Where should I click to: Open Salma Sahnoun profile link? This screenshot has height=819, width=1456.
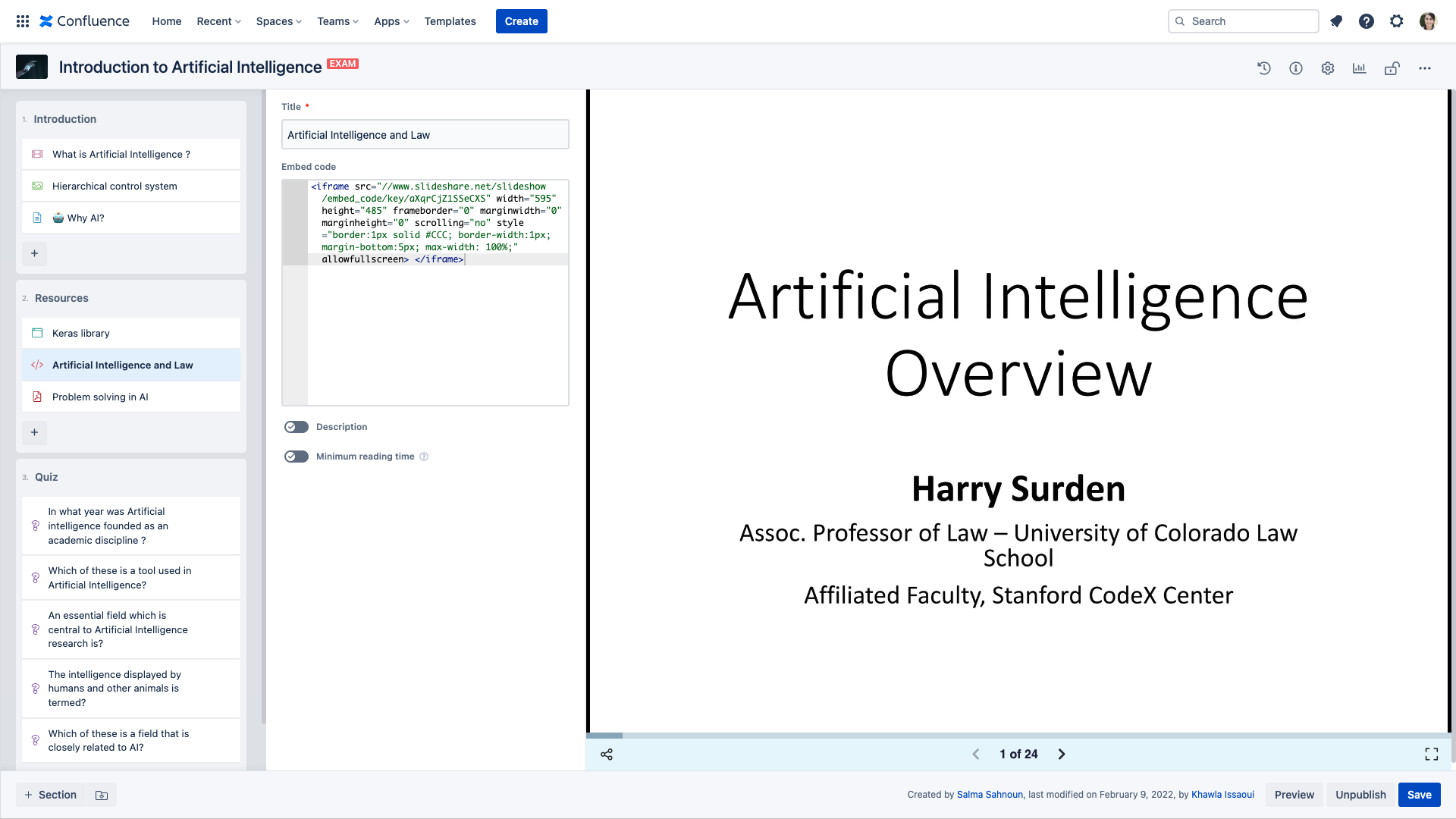990,795
